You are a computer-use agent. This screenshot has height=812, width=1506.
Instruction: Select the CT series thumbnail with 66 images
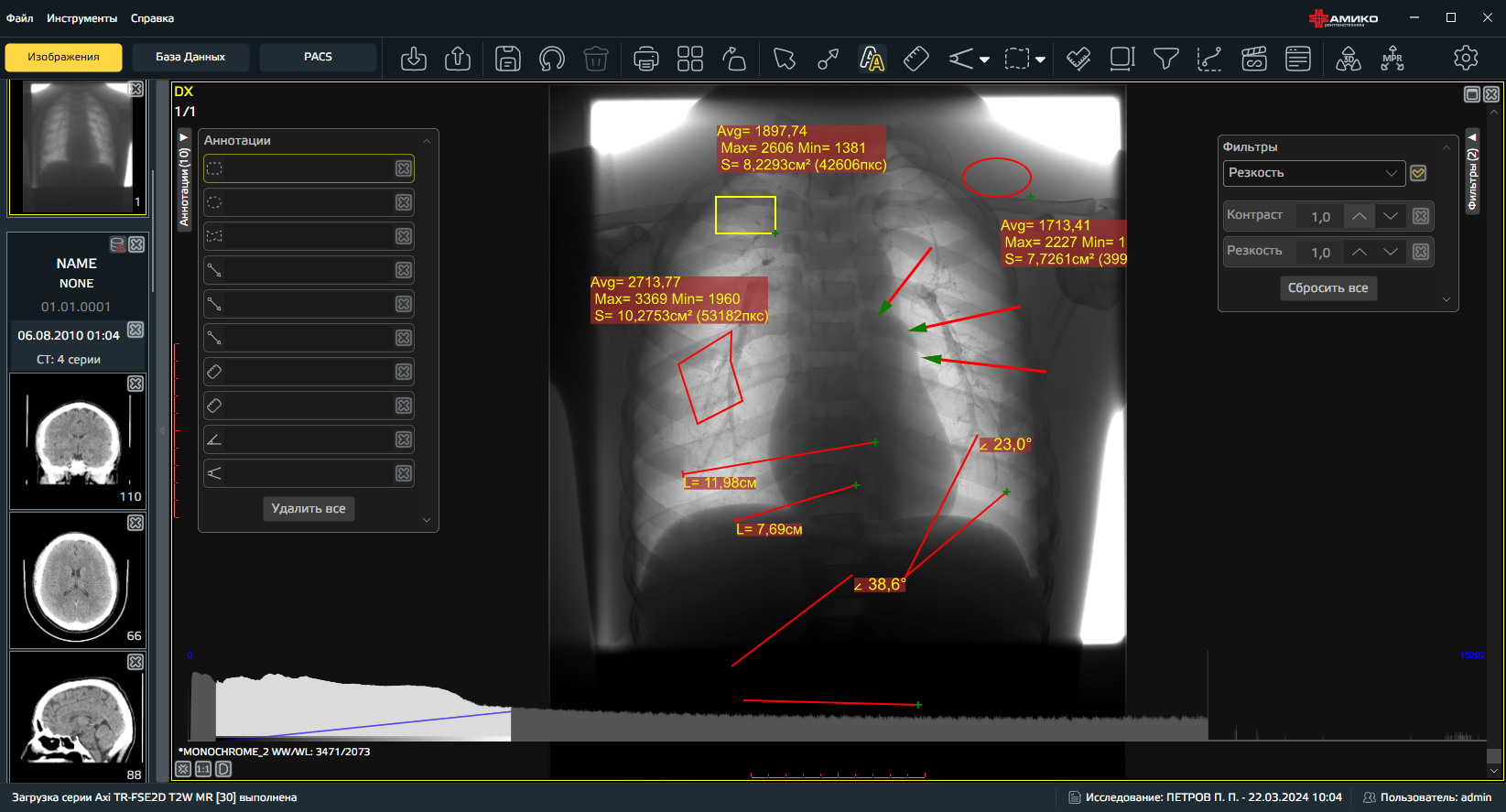coord(78,580)
